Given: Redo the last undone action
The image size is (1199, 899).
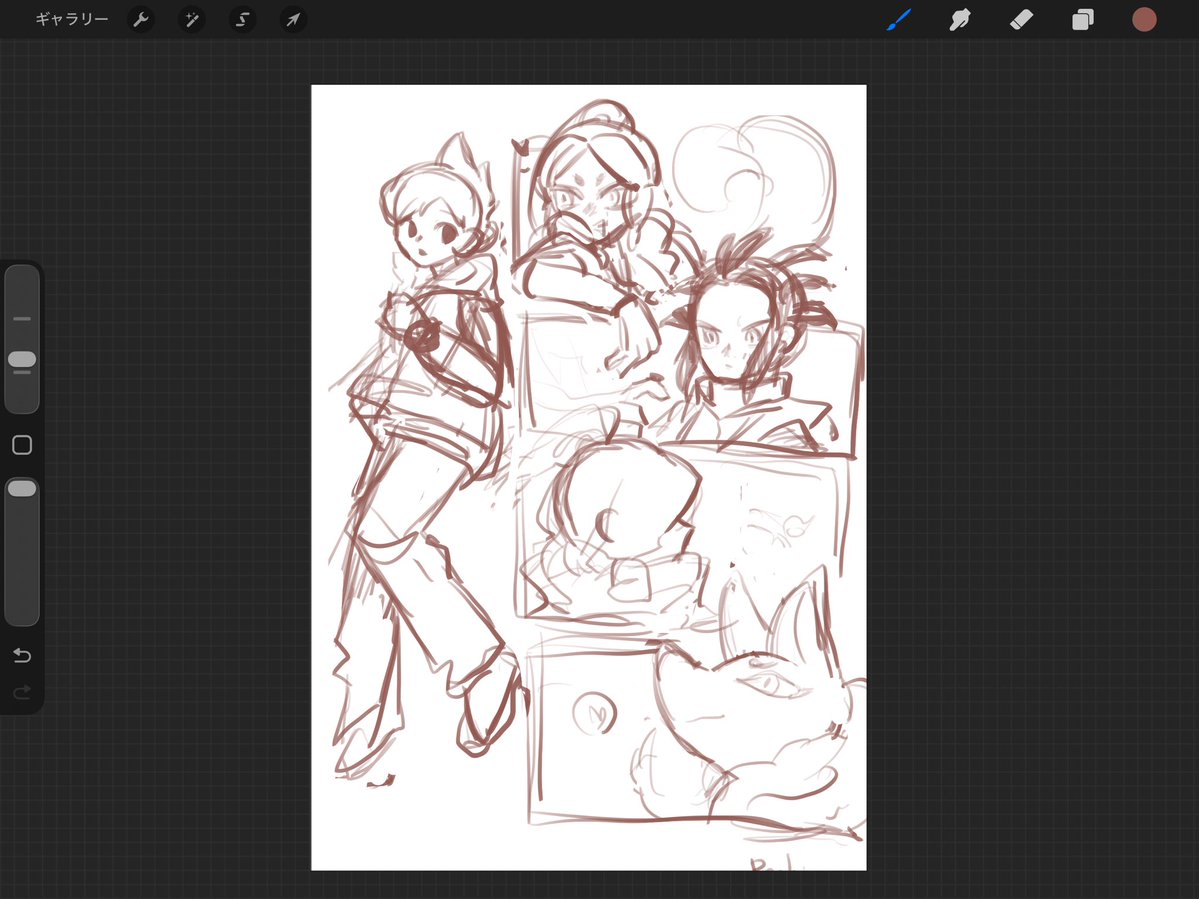Looking at the screenshot, I should tap(22, 693).
